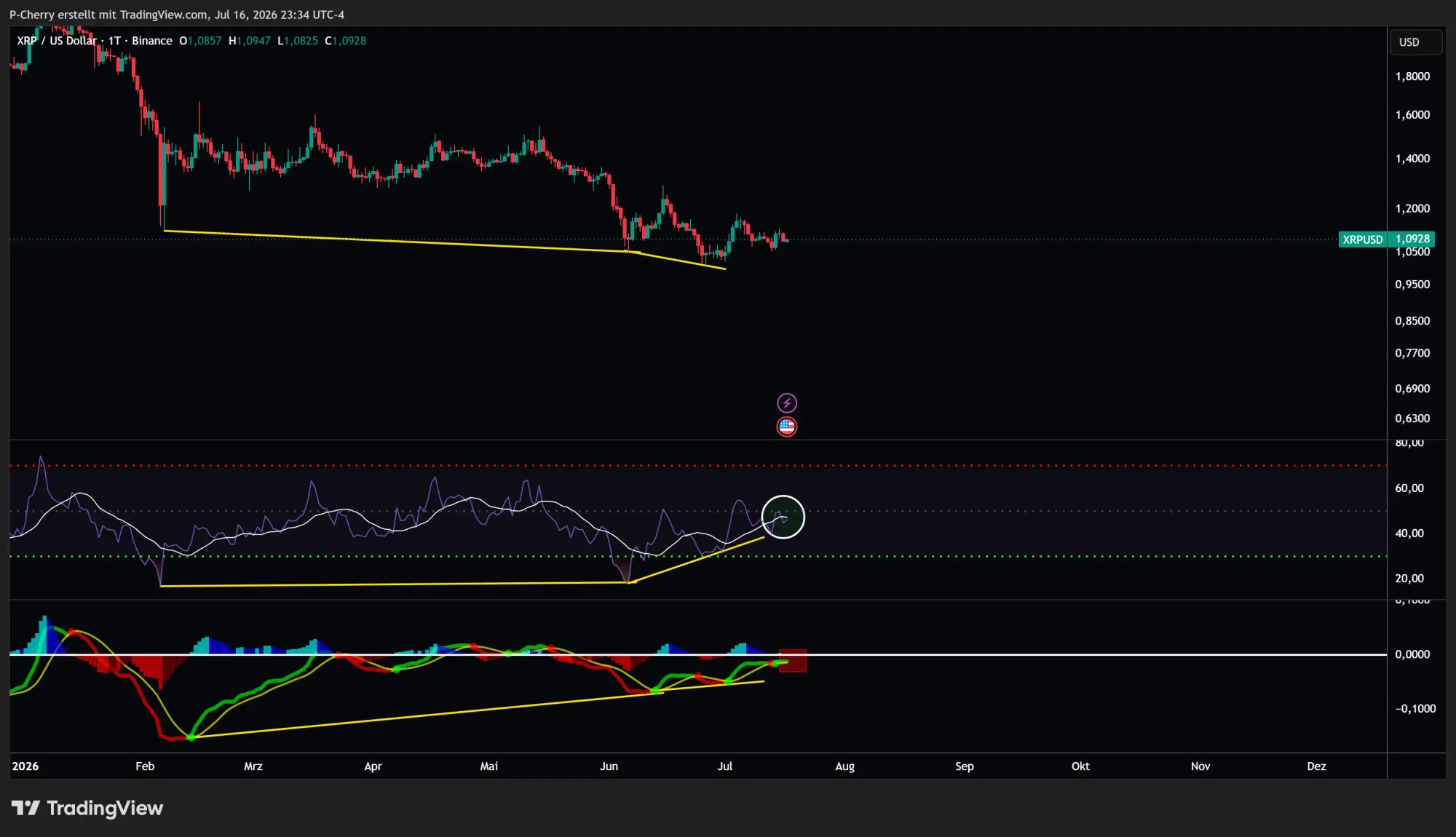Click the Dez label on time axis

(1316, 766)
